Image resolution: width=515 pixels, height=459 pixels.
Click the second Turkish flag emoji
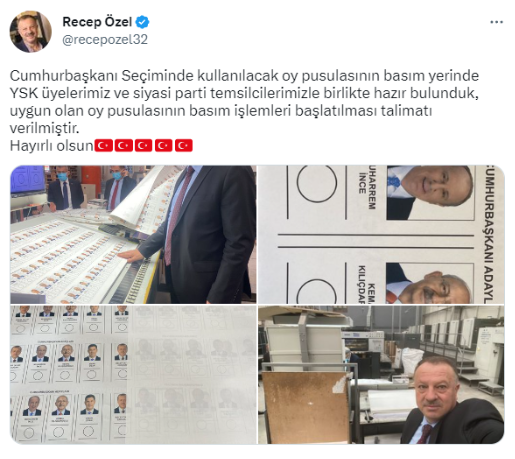(124, 146)
